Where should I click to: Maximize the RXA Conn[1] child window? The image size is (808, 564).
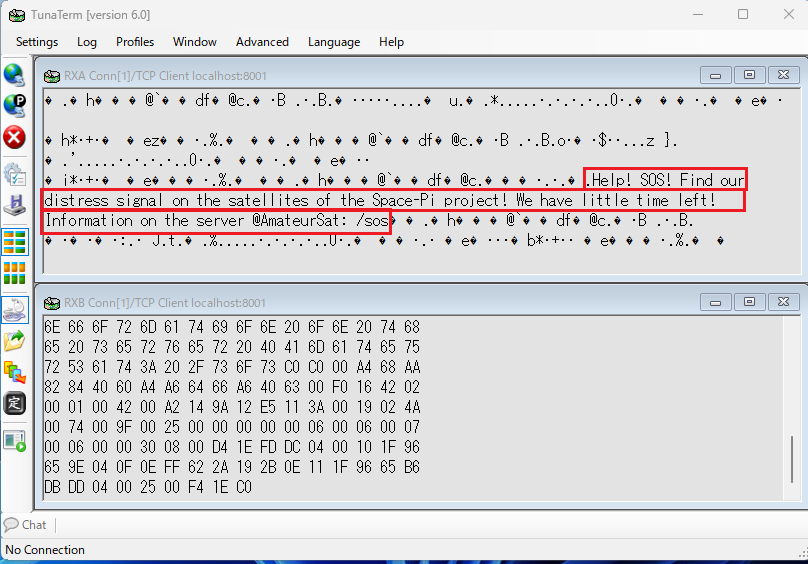(x=749, y=75)
